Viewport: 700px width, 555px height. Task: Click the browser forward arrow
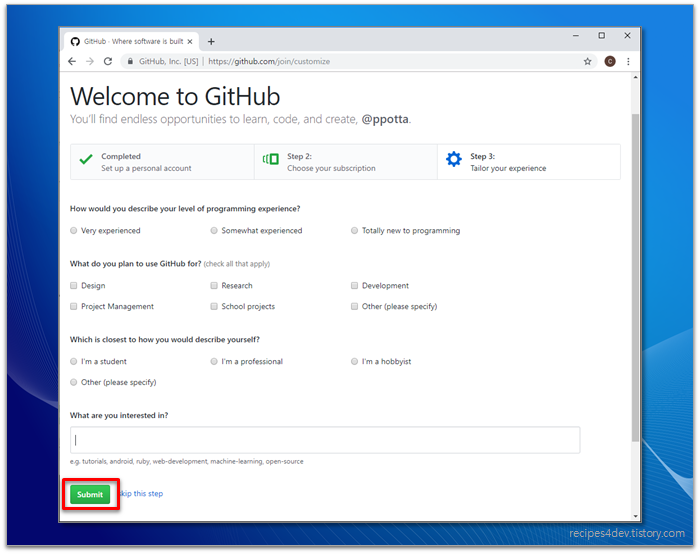90,61
